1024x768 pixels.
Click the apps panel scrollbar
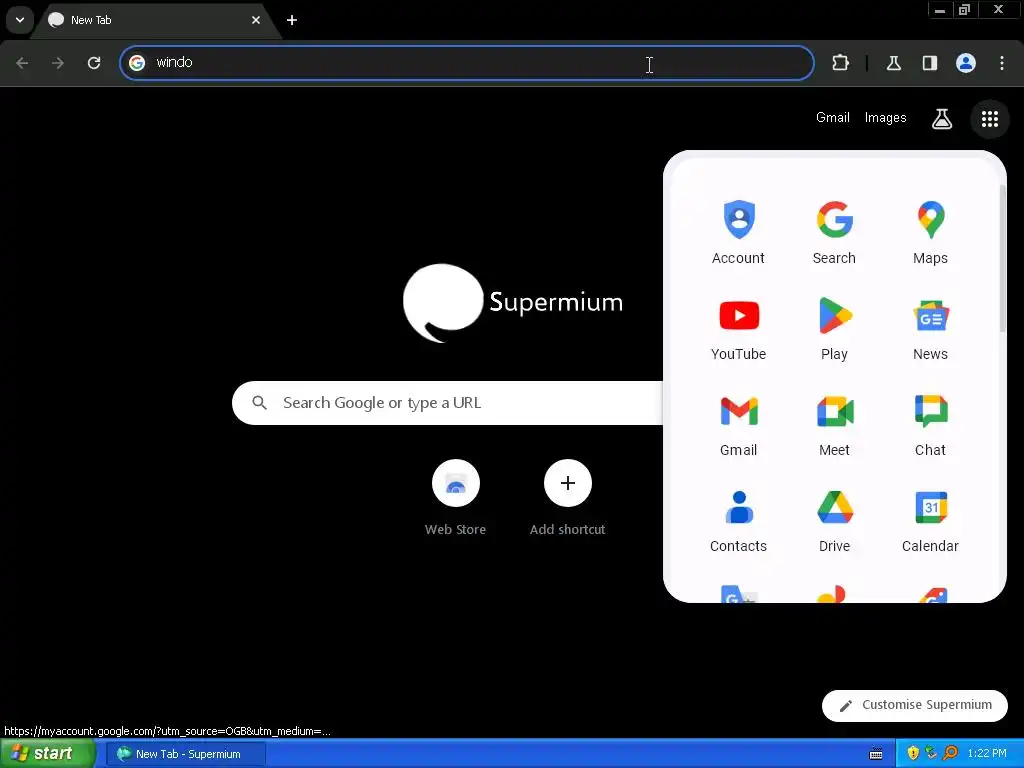tap(1002, 259)
